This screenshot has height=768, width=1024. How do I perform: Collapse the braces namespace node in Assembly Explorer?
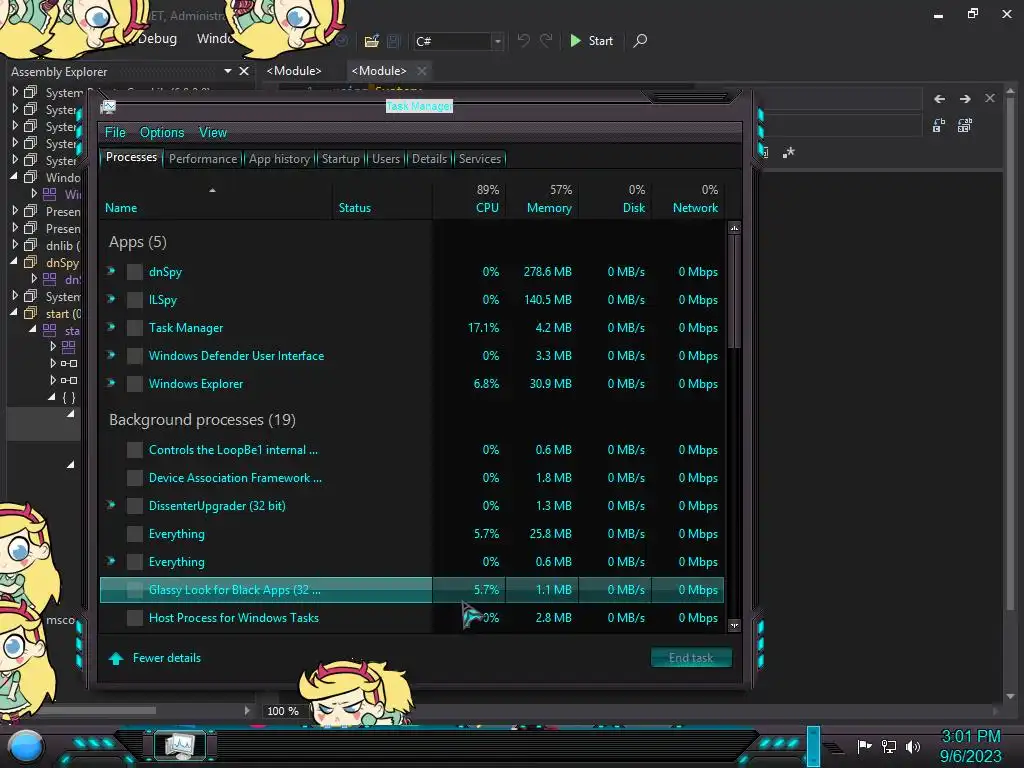52,396
